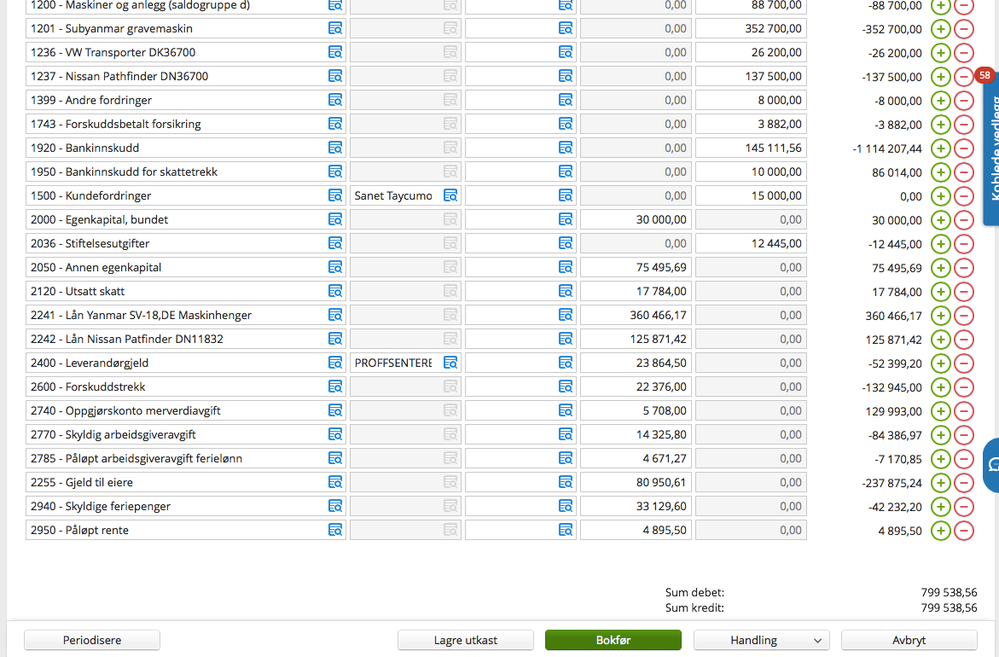Screen dimensions: 999x657
Task: Click the Lagre utkast button
Action: coord(466,640)
